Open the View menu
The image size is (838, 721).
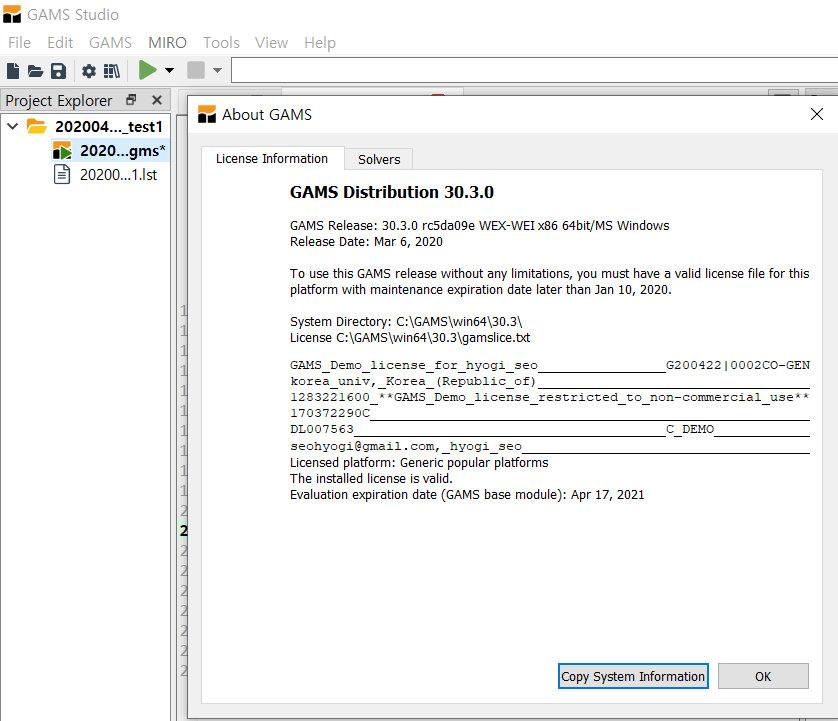coord(271,42)
